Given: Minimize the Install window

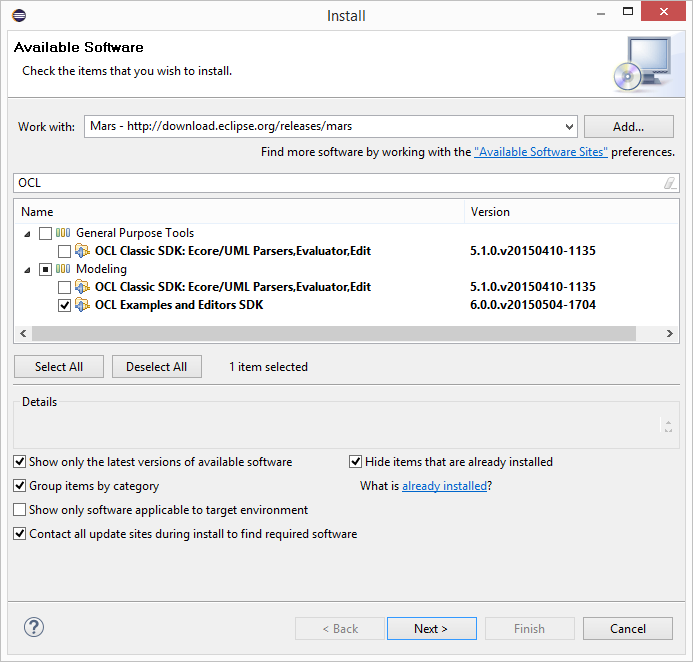Looking at the screenshot, I should click(601, 13).
